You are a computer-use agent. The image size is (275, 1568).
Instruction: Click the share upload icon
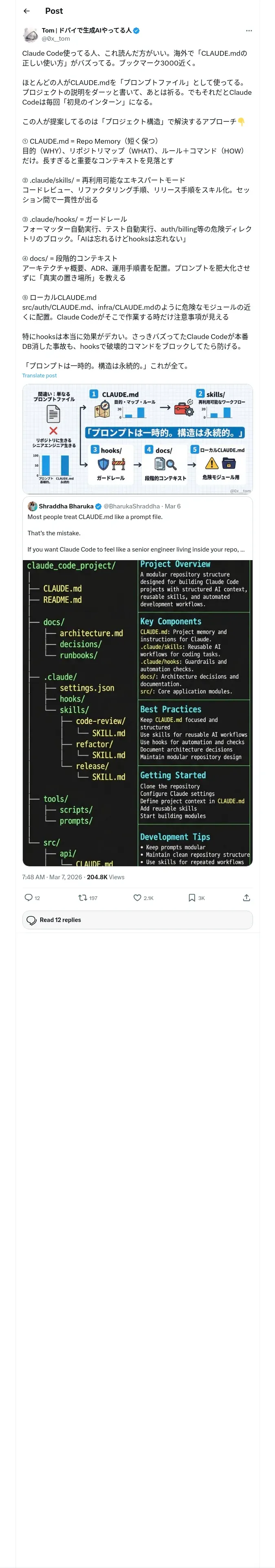(x=246, y=898)
